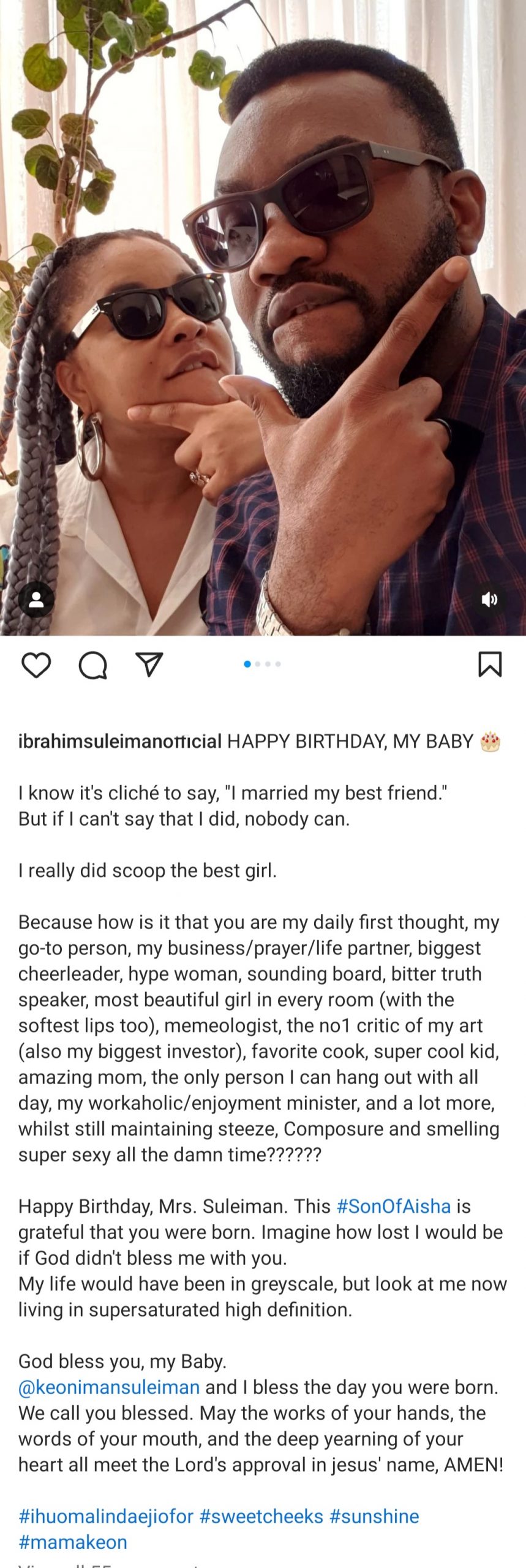Viewport: 526px width, 1568px height.
Task: Mute the post audio with the speaker icon
Action: coord(489,599)
